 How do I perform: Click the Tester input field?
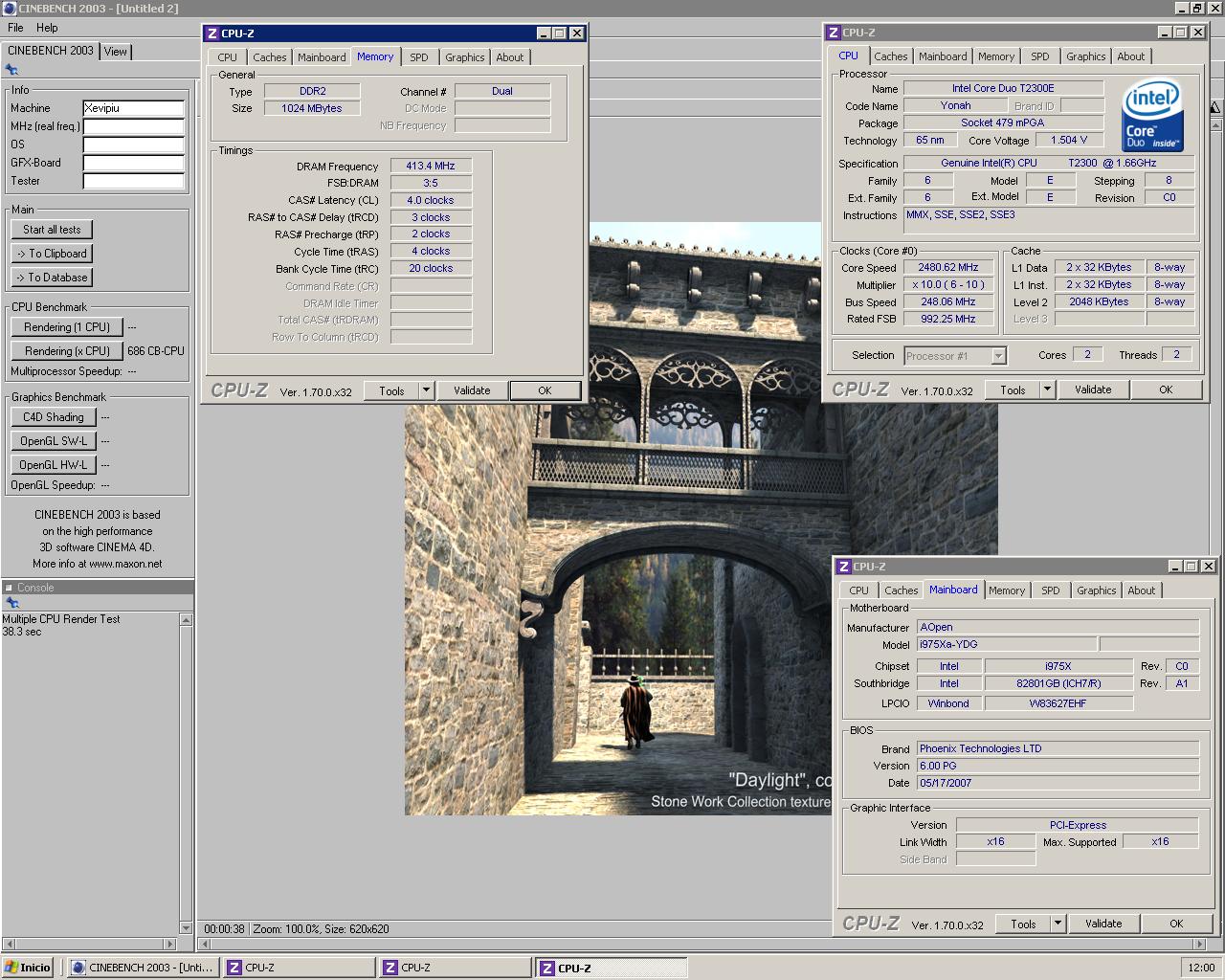tap(133, 181)
